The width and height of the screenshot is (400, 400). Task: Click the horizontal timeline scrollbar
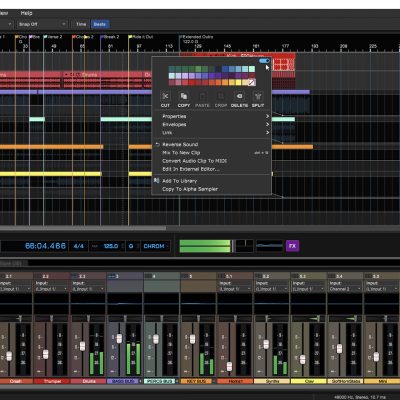[x=83, y=228]
